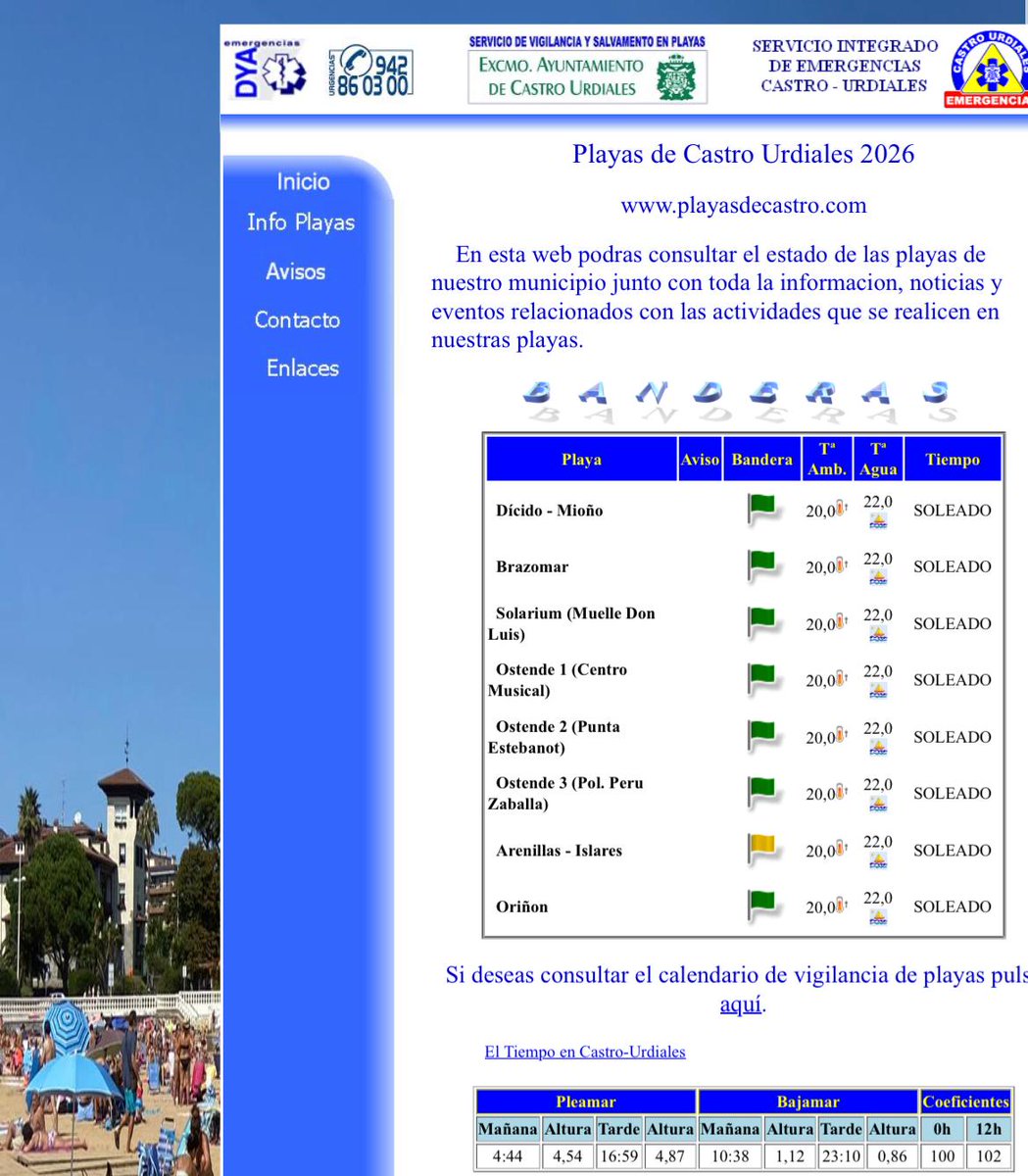The height and width of the screenshot is (1176, 1028).
Task: Click the 942 86 03 00 phone icon
Action: (x=368, y=70)
